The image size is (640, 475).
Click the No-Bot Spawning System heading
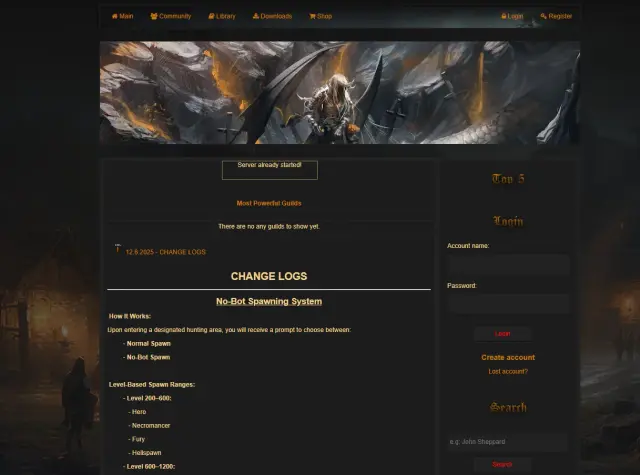269,302
